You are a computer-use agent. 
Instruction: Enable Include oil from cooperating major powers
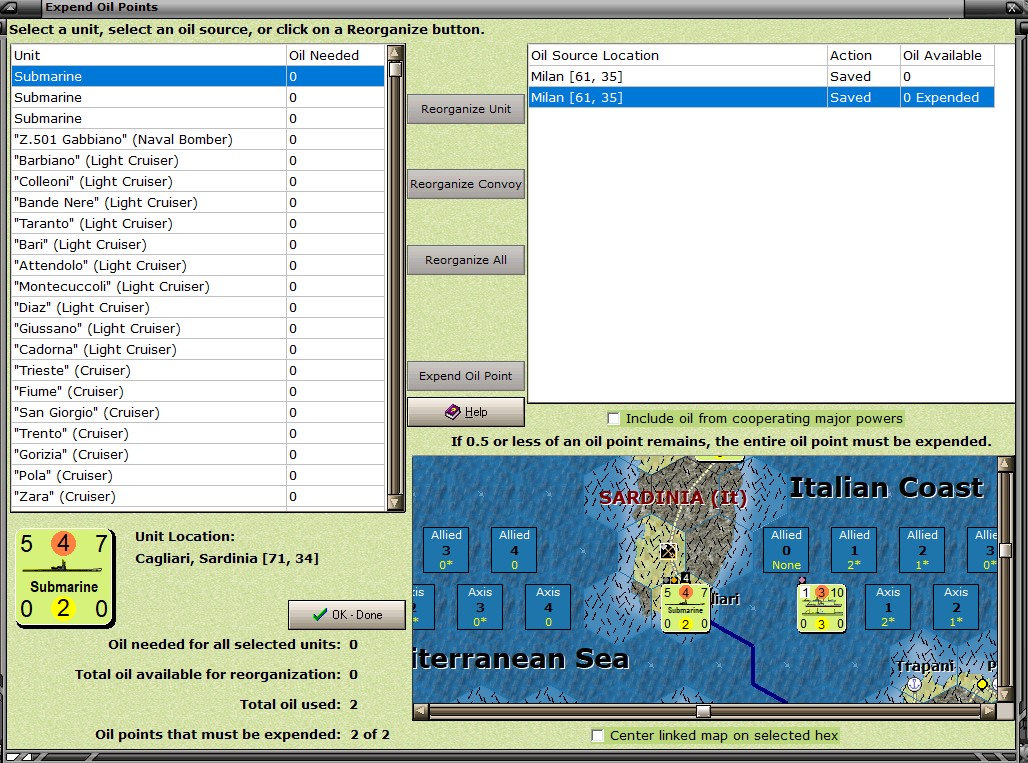(x=614, y=418)
